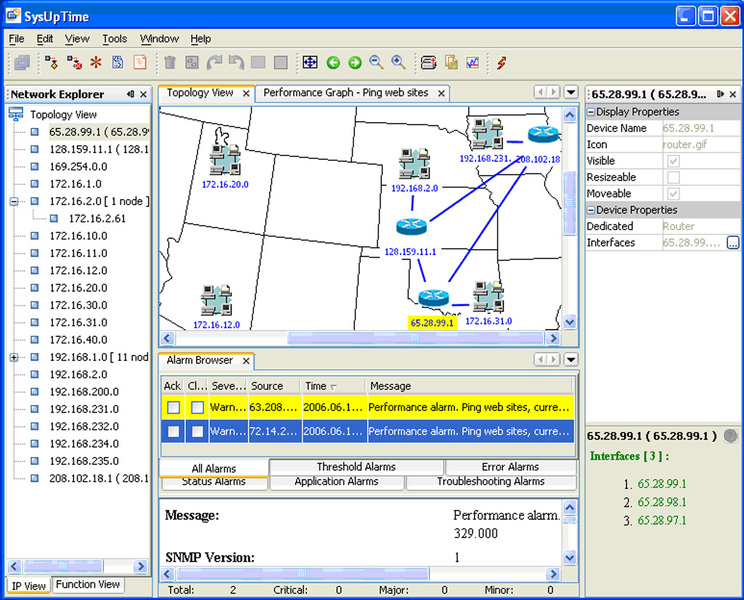Collapse the Display Properties section

coord(591,112)
